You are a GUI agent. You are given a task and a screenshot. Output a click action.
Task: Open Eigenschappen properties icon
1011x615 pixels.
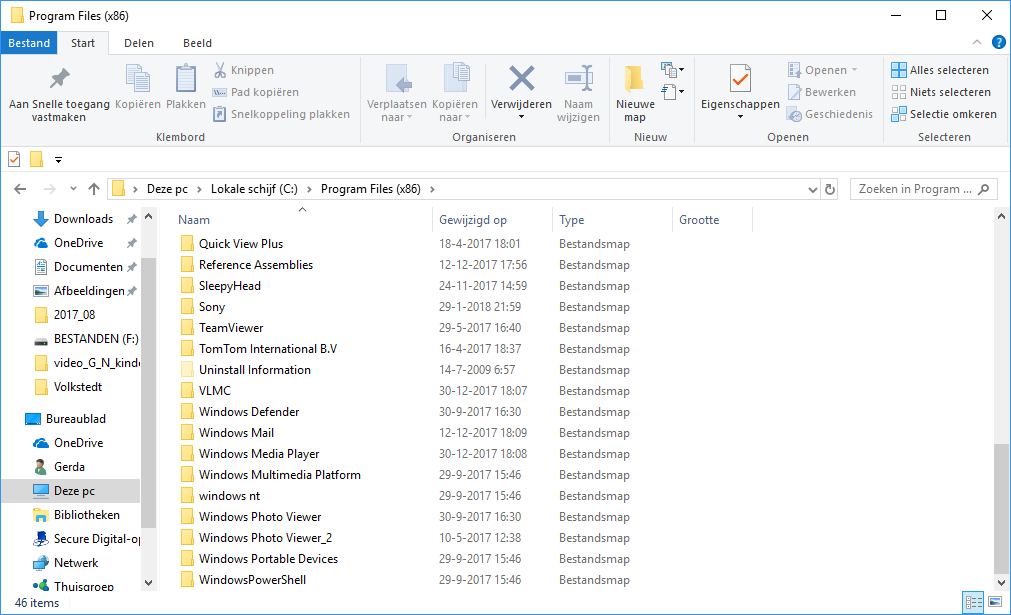tap(740, 79)
